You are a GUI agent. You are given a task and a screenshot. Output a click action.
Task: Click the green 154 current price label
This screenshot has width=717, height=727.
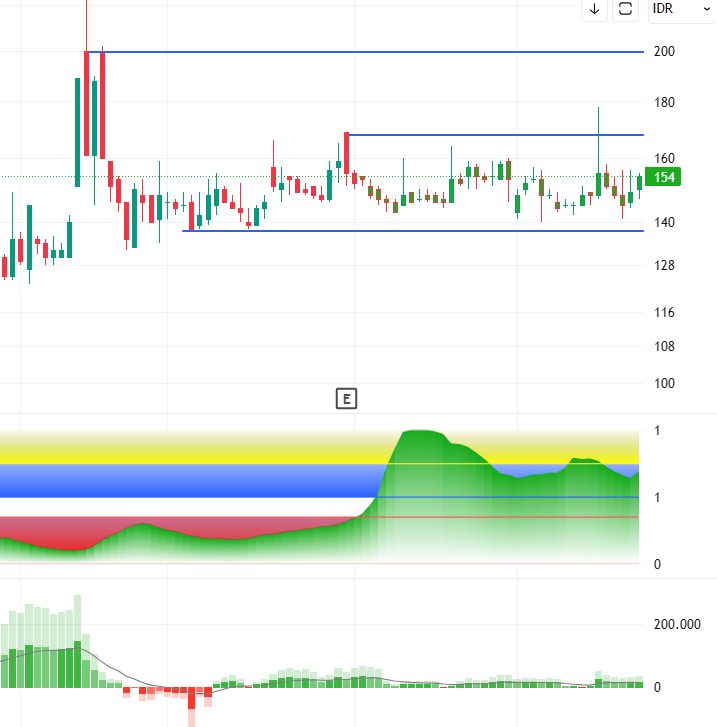(x=663, y=177)
